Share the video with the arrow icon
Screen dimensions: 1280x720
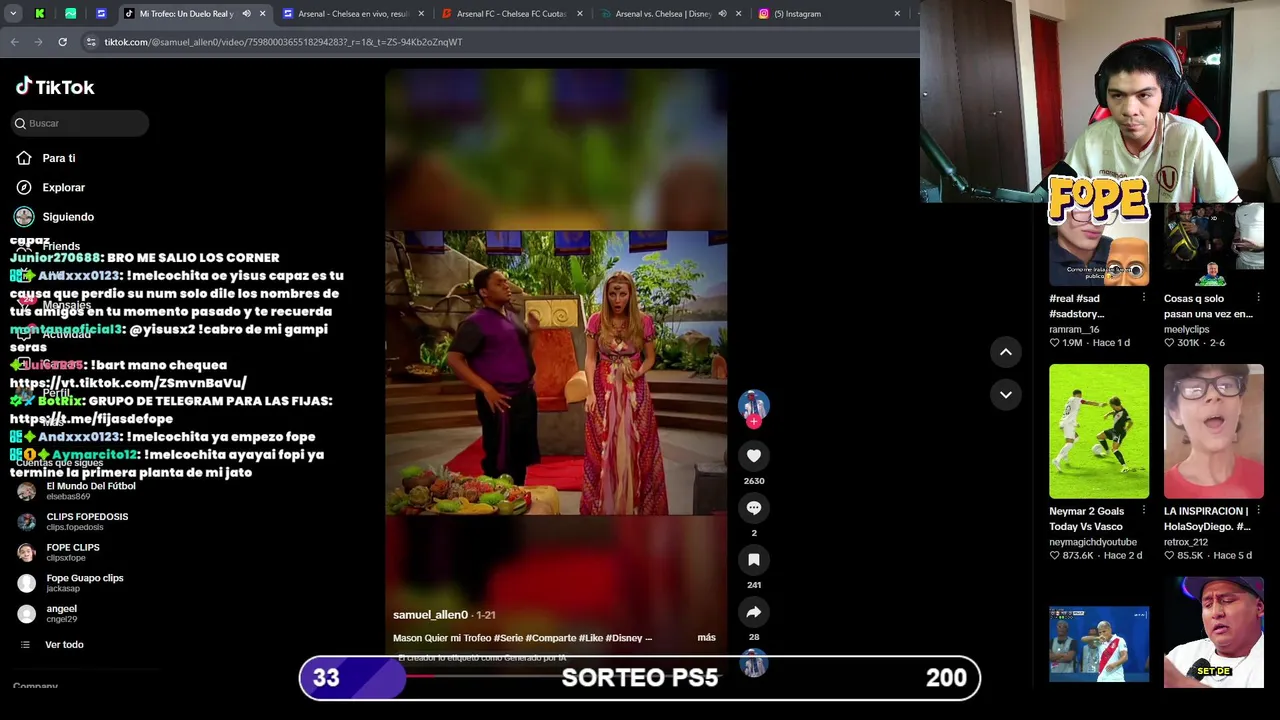pyautogui.click(x=754, y=612)
